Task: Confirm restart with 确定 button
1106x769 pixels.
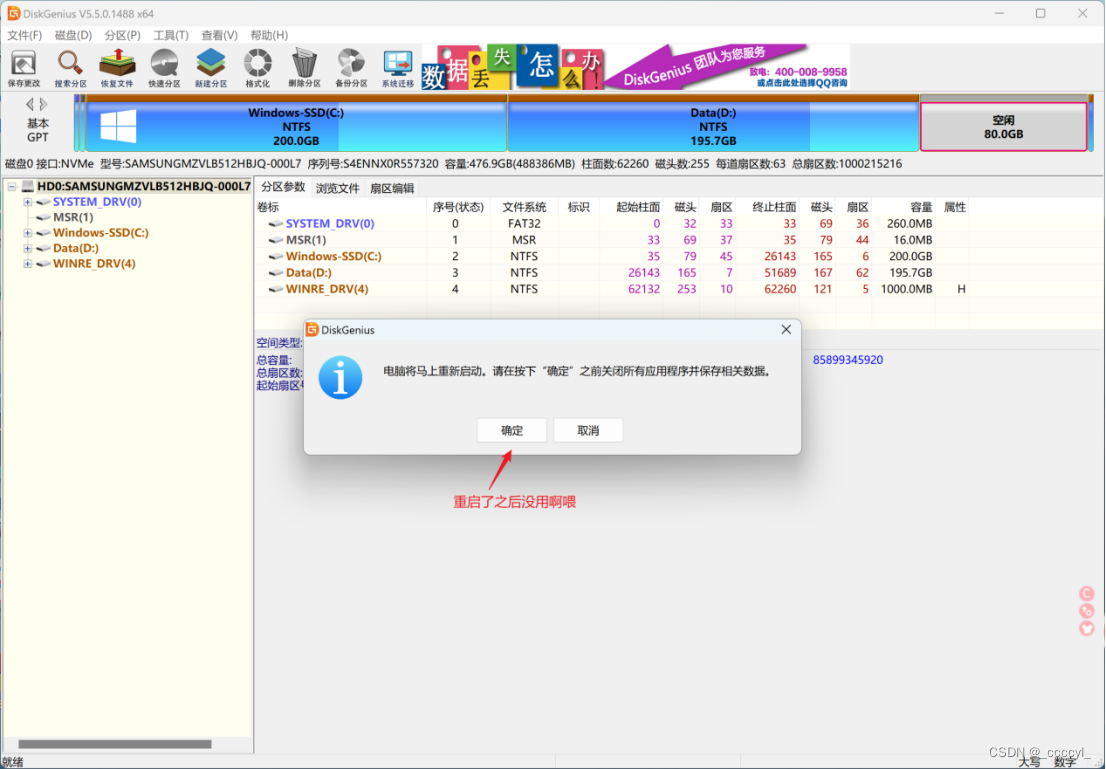Action: click(512, 430)
